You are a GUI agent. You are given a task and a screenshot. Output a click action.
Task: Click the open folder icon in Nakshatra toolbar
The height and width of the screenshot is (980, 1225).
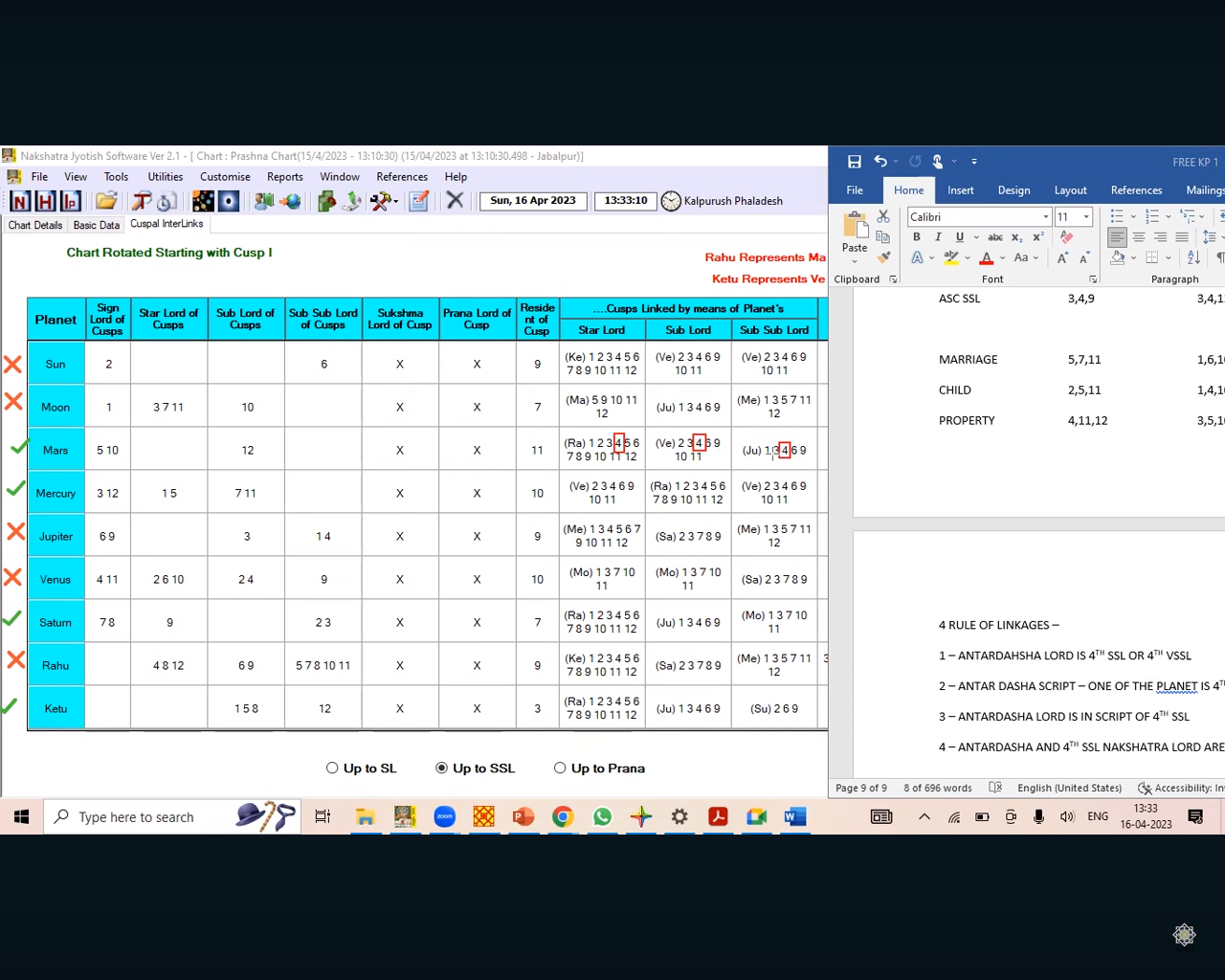pos(106,201)
